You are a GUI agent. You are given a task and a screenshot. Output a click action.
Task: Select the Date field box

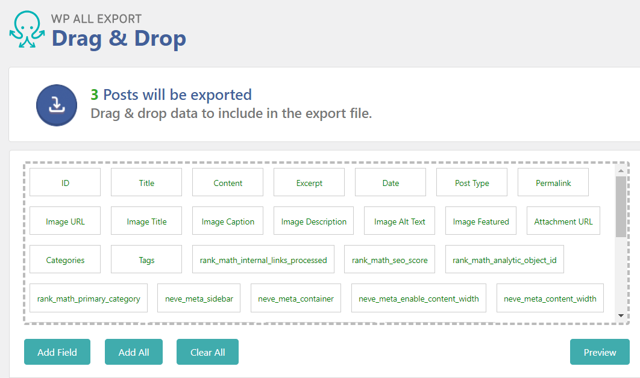(x=390, y=182)
